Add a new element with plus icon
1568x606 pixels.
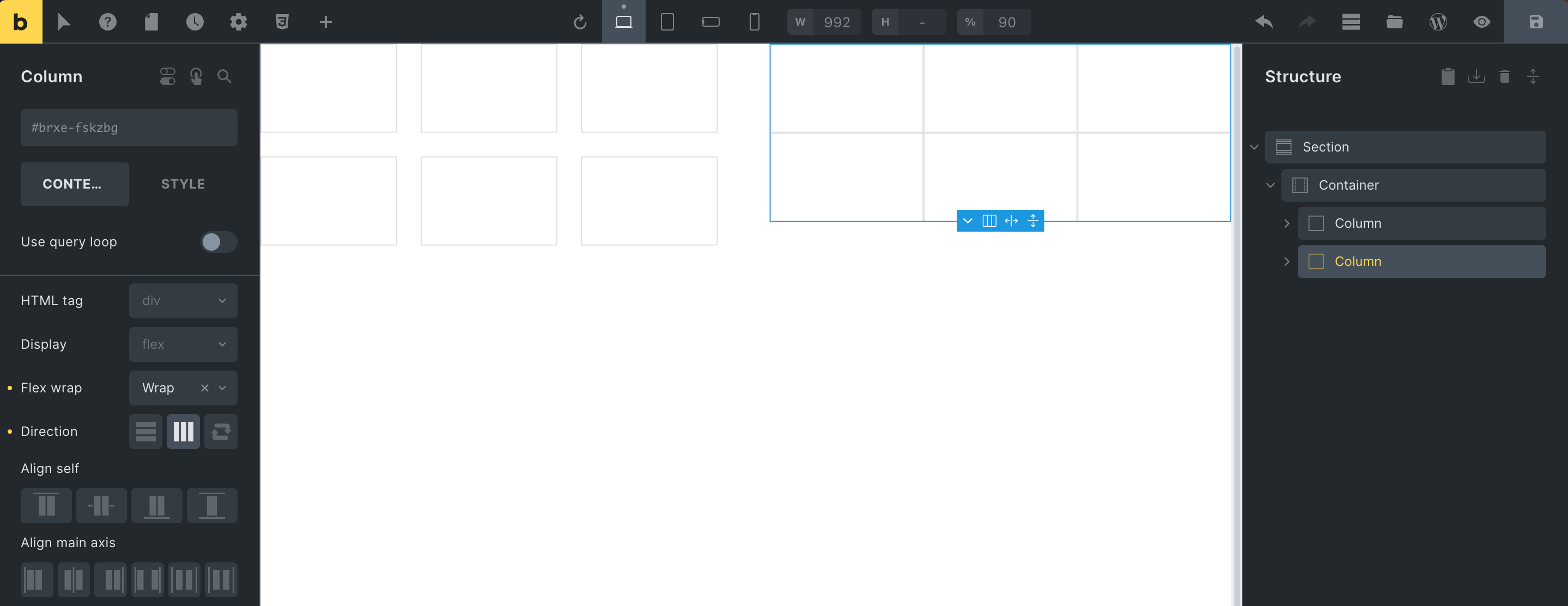(x=326, y=22)
